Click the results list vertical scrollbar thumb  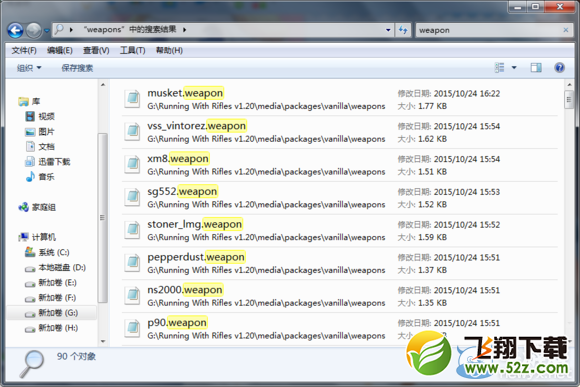pyautogui.click(x=569, y=99)
